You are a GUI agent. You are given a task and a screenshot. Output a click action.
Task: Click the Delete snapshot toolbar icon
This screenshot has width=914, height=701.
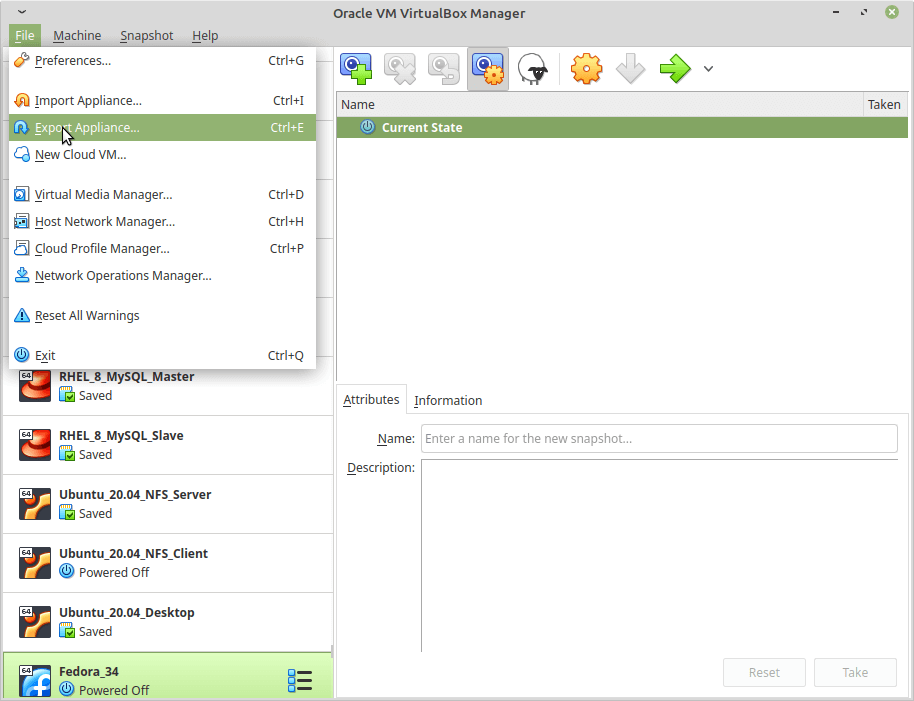tap(400, 69)
